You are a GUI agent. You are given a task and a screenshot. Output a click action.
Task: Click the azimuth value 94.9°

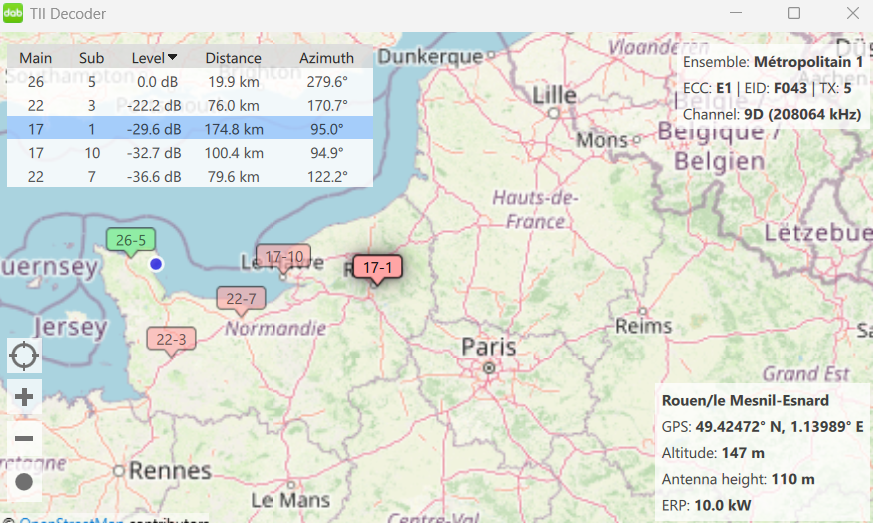(327, 153)
